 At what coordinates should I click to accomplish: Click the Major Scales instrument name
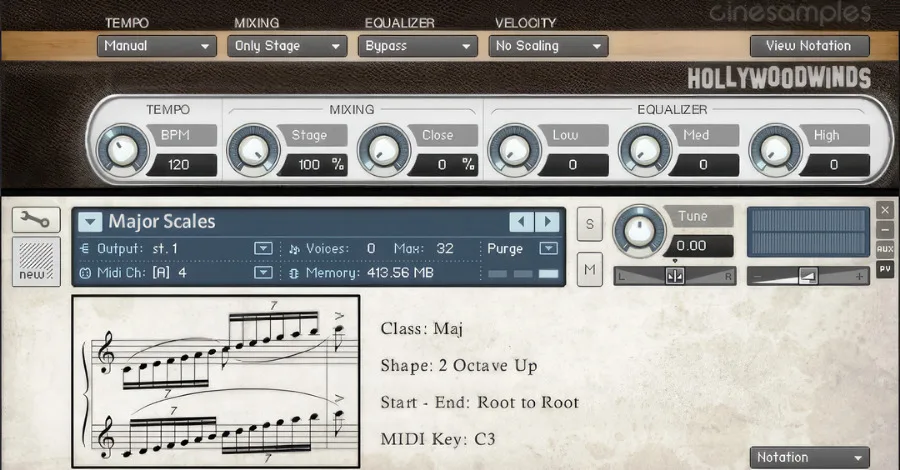pyautogui.click(x=162, y=222)
